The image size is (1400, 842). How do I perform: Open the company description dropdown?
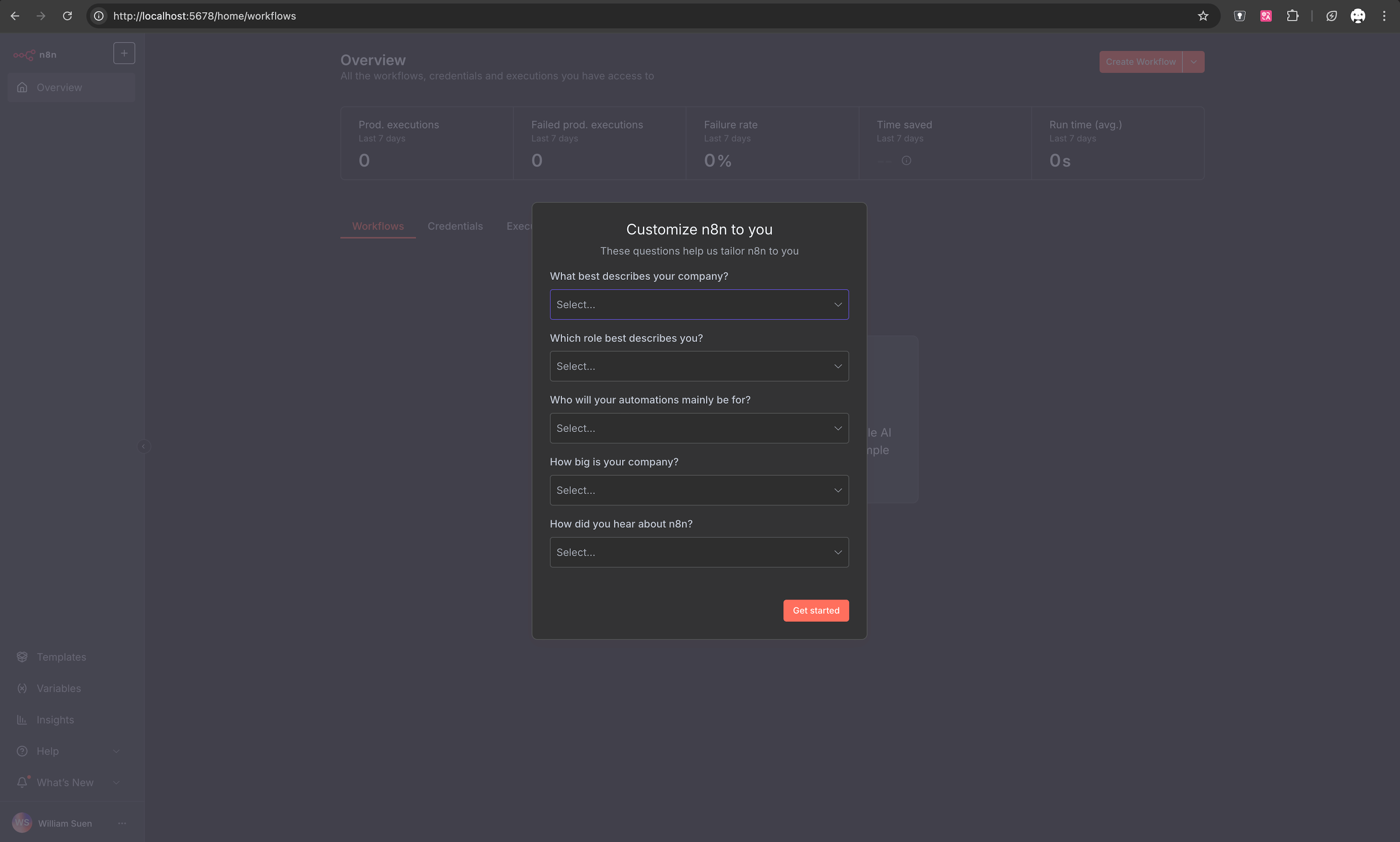(699, 305)
